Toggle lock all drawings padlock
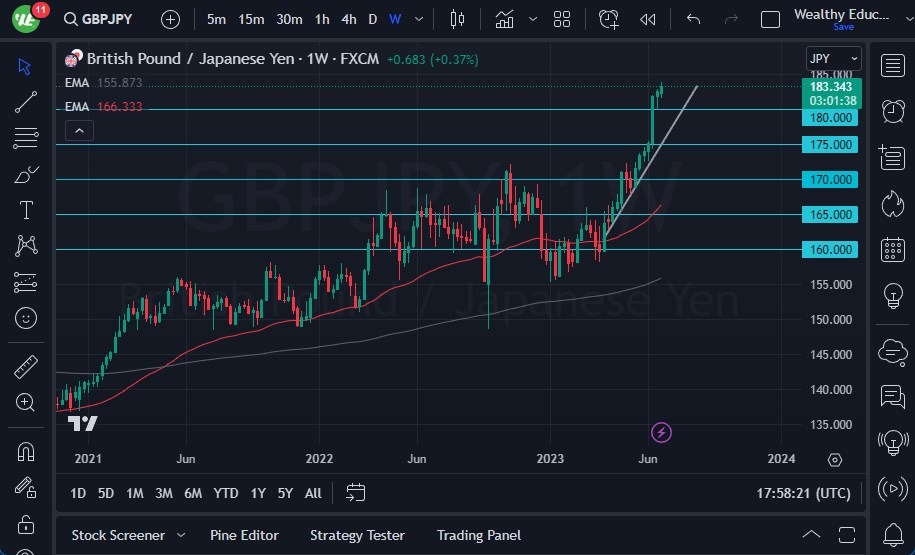Viewport: 915px width, 555px height. (x=25, y=525)
